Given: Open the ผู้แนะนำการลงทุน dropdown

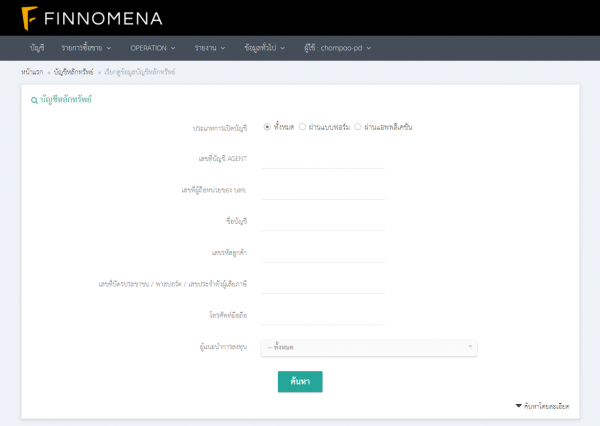Looking at the screenshot, I should [369, 347].
